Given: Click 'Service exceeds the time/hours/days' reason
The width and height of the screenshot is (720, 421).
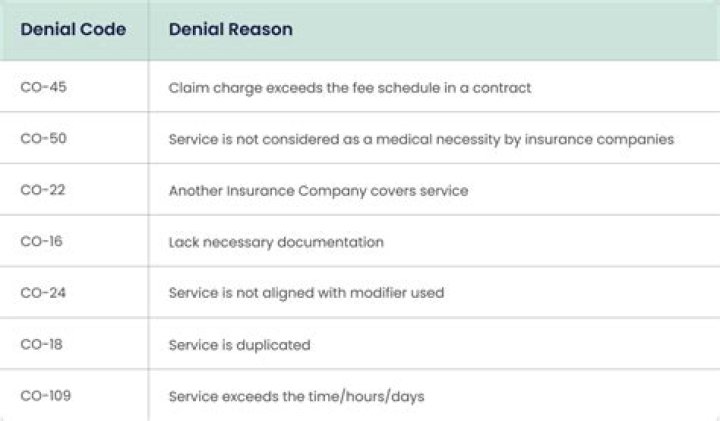Looking at the screenshot, I should click(x=297, y=396).
